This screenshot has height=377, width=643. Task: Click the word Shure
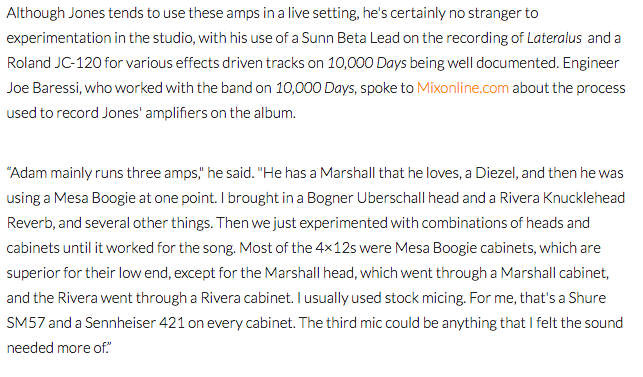(x=587, y=298)
